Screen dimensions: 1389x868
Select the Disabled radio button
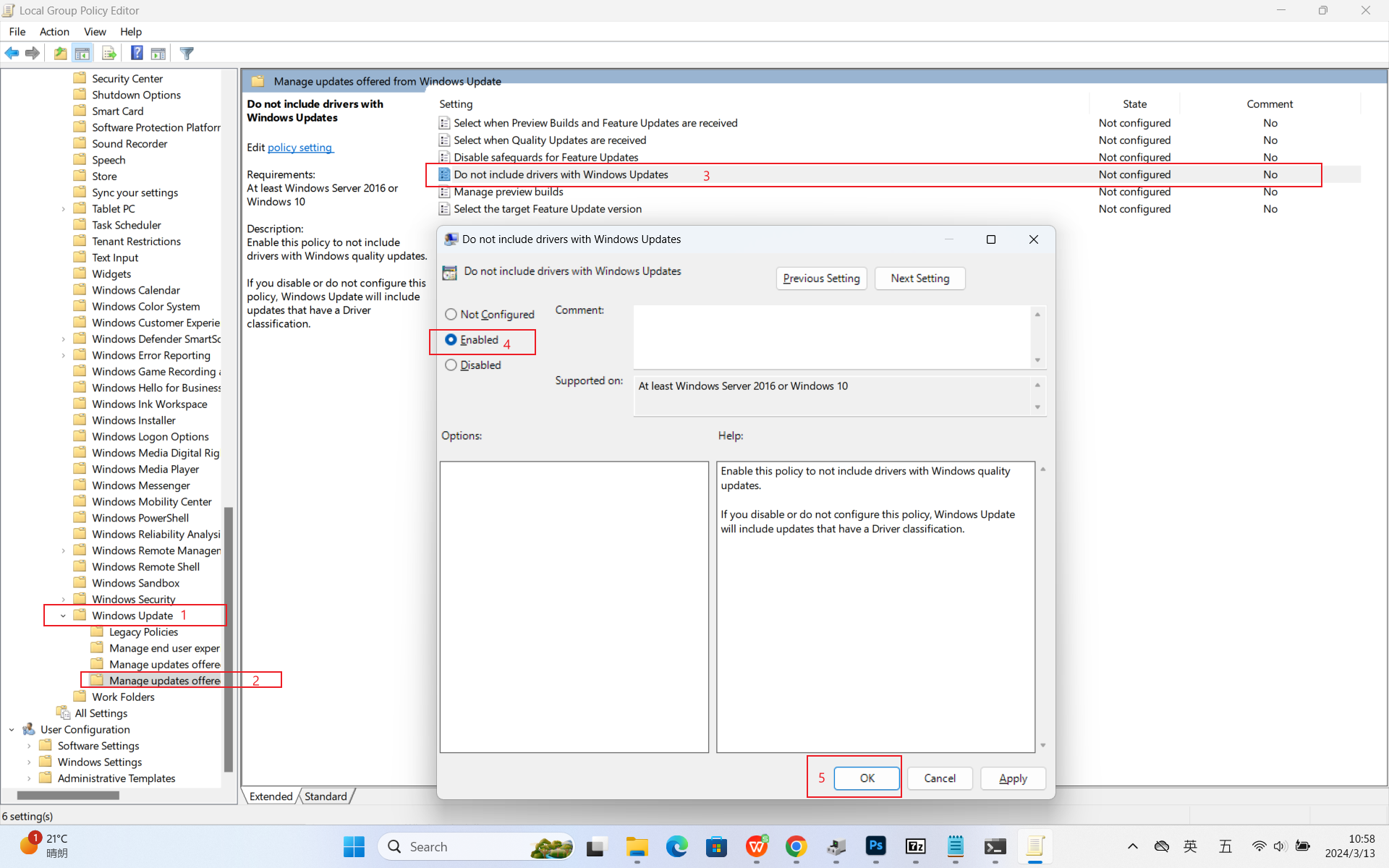point(451,365)
